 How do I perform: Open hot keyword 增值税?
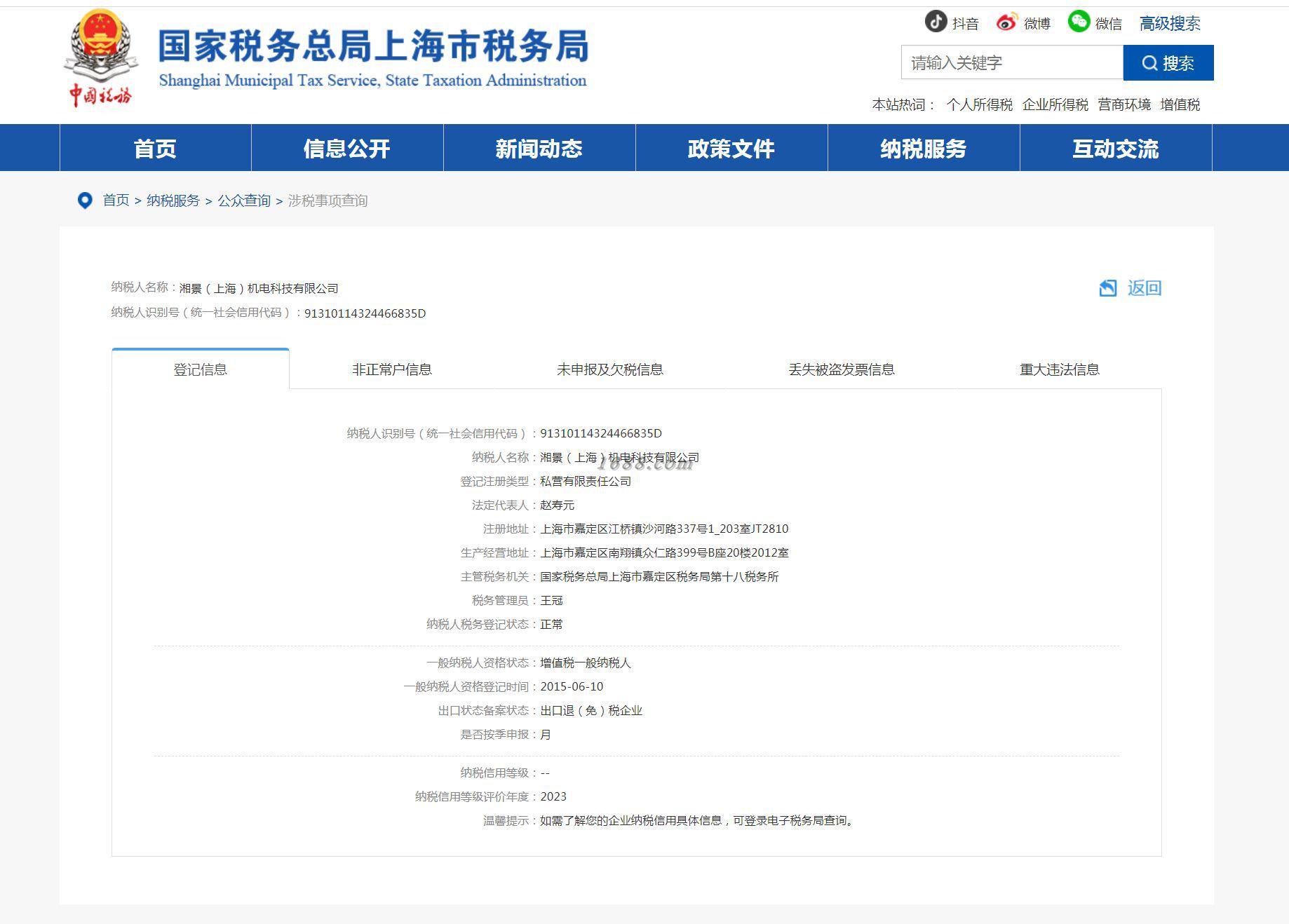click(x=1180, y=104)
